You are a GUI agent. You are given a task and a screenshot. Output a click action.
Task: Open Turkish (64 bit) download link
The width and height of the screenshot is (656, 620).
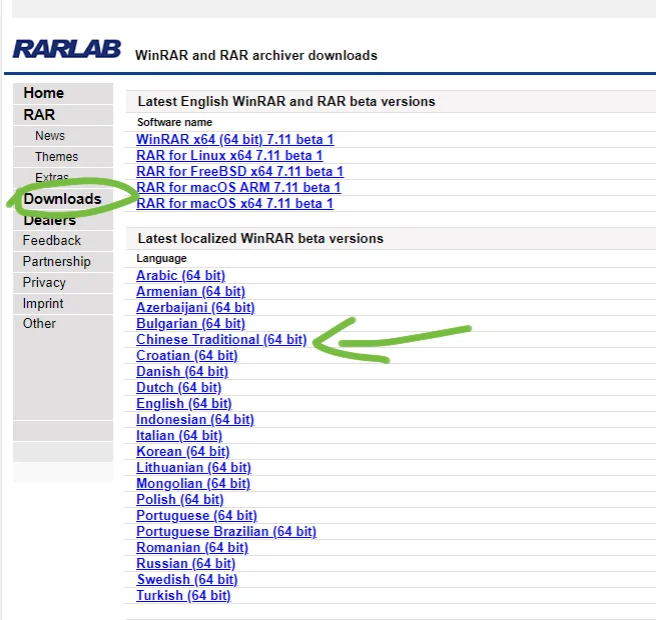(183, 595)
